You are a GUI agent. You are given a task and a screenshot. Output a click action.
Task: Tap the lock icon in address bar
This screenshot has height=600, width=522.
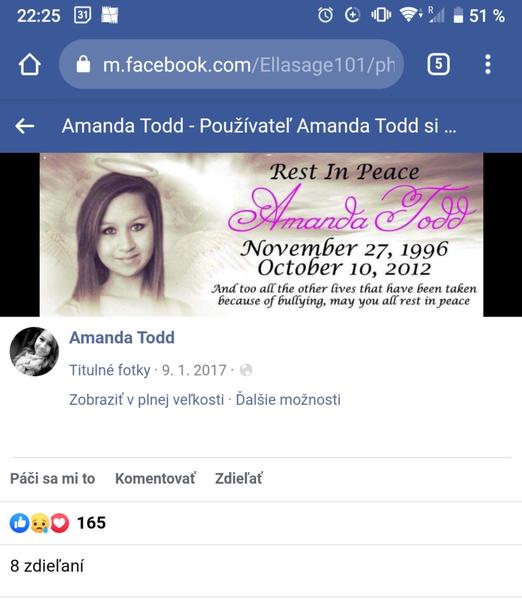pyautogui.click(x=83, y=64)
